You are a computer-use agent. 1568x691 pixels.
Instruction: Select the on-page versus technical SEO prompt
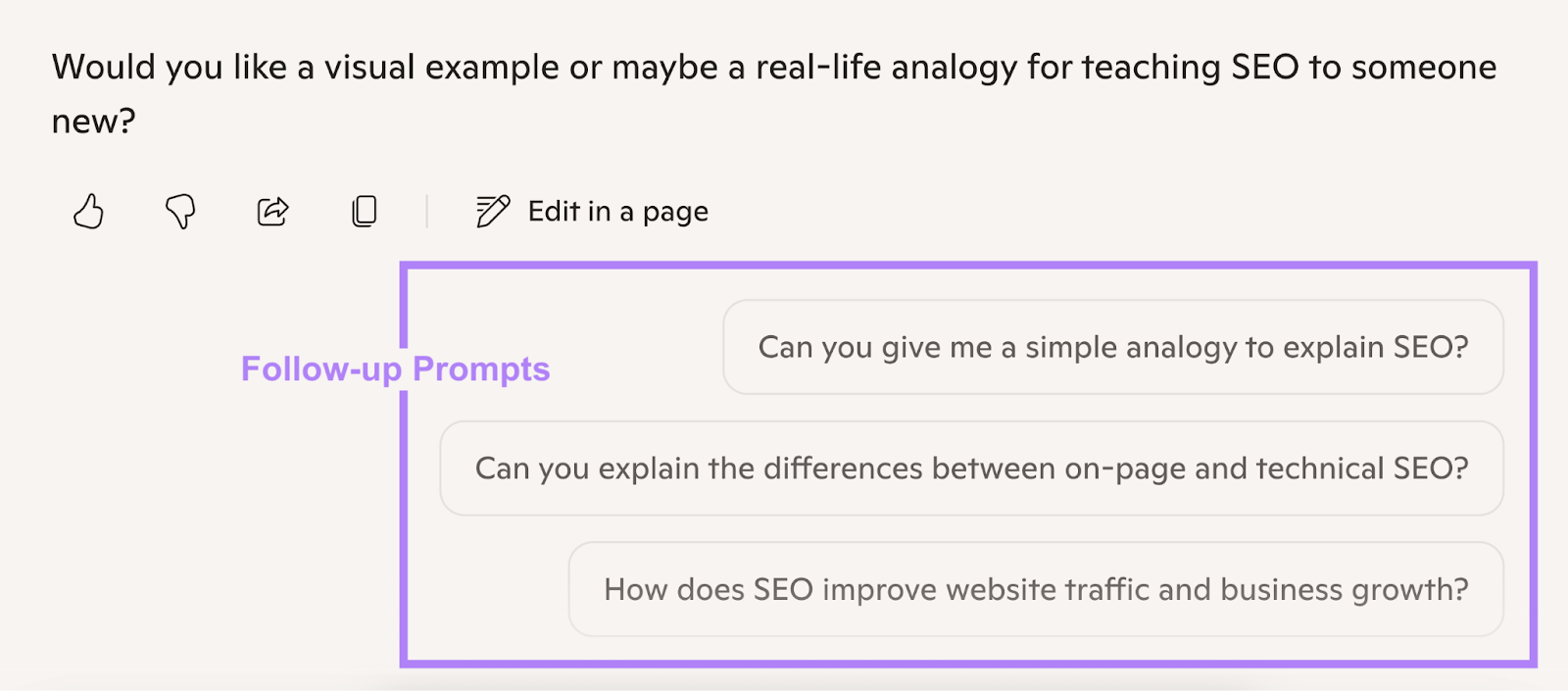972,469
